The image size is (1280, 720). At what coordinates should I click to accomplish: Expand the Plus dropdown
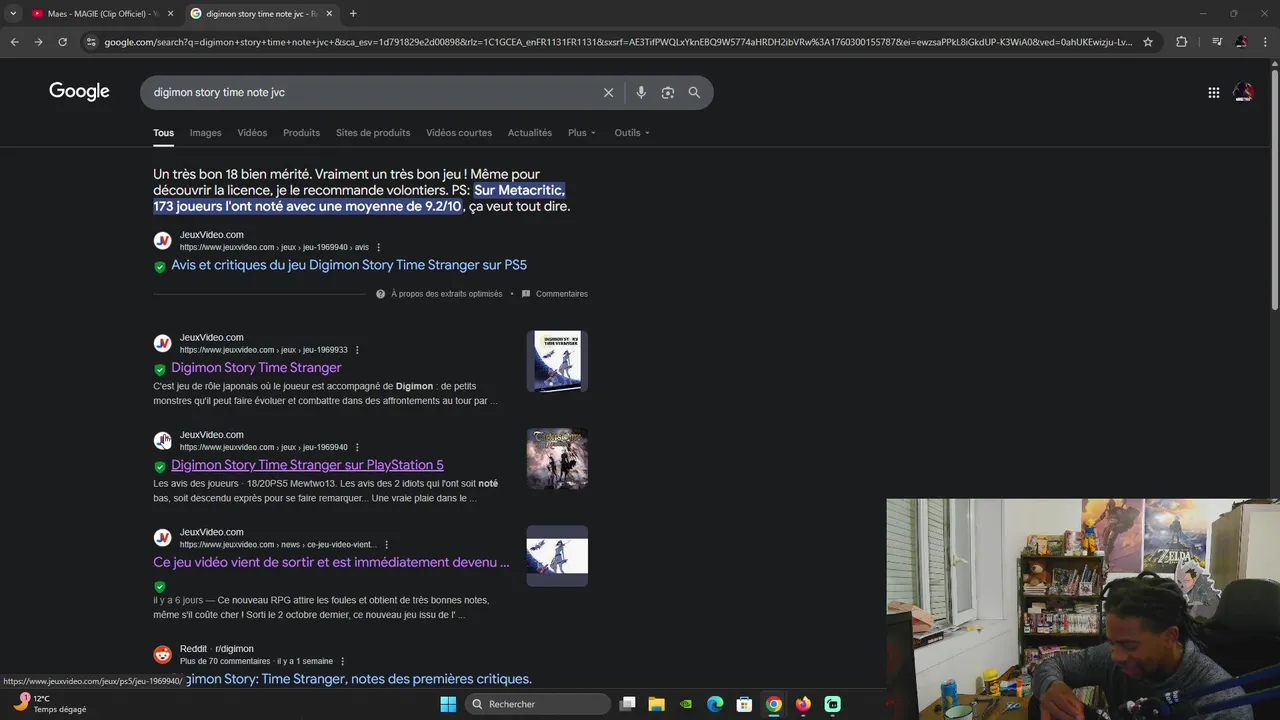582,133
